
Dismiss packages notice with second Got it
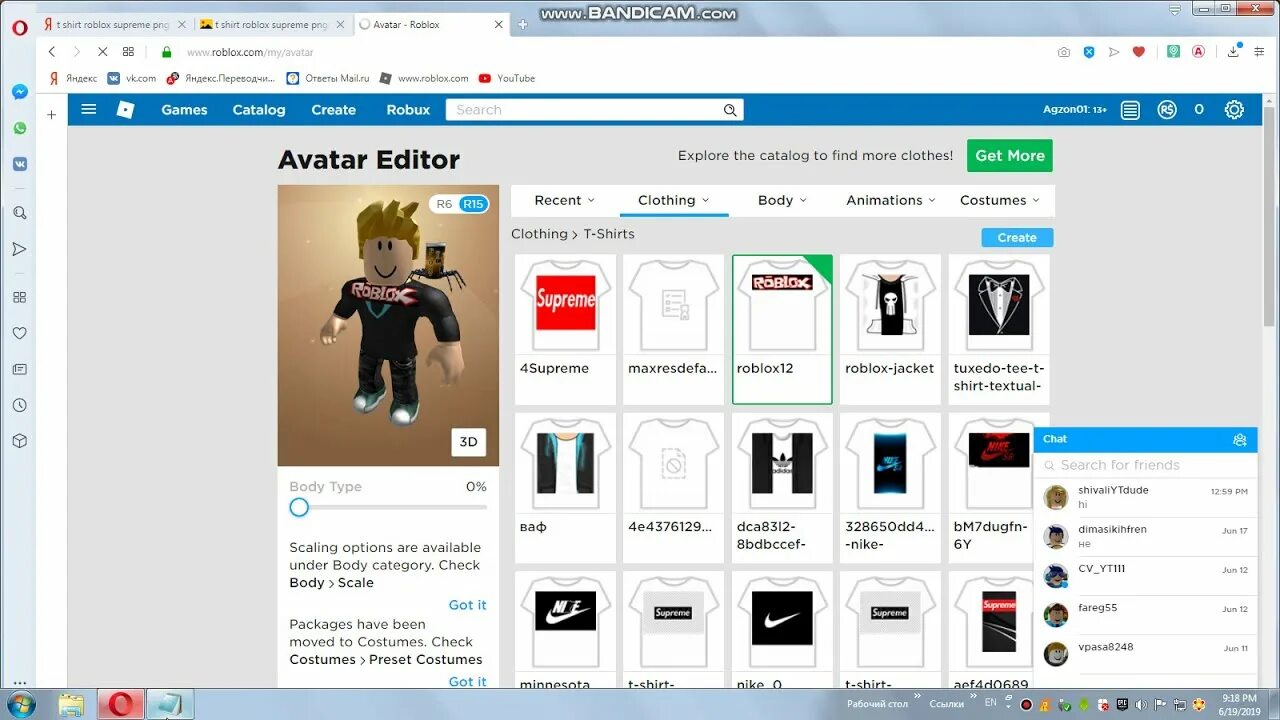467,681
